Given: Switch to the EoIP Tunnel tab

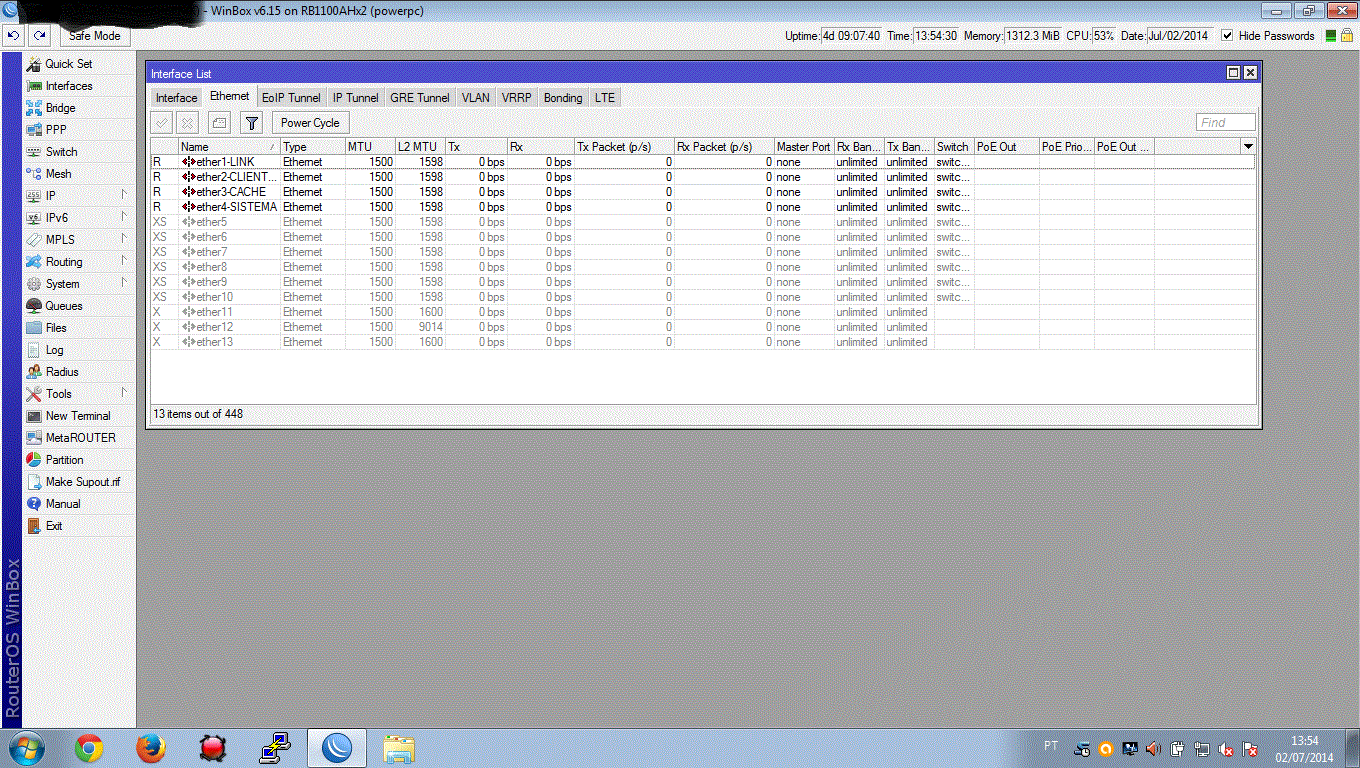Looking at the screenshot, I should [x=291, y=98].
